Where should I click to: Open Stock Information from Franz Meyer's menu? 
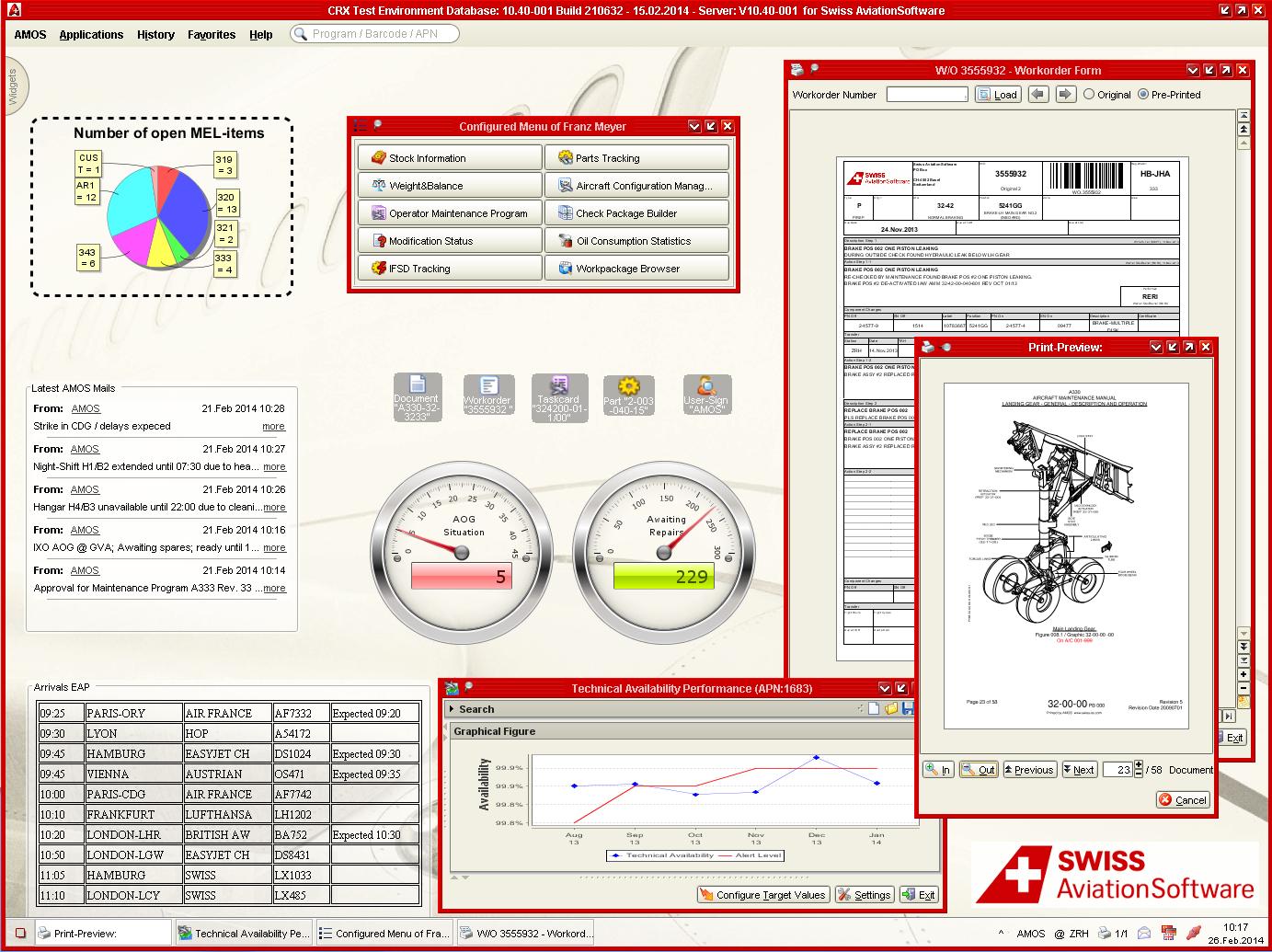[449, 157]
